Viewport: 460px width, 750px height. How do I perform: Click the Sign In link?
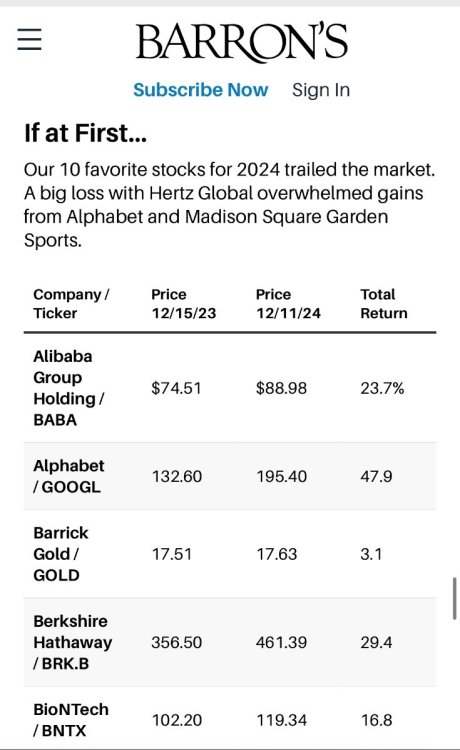pos(321,90)
